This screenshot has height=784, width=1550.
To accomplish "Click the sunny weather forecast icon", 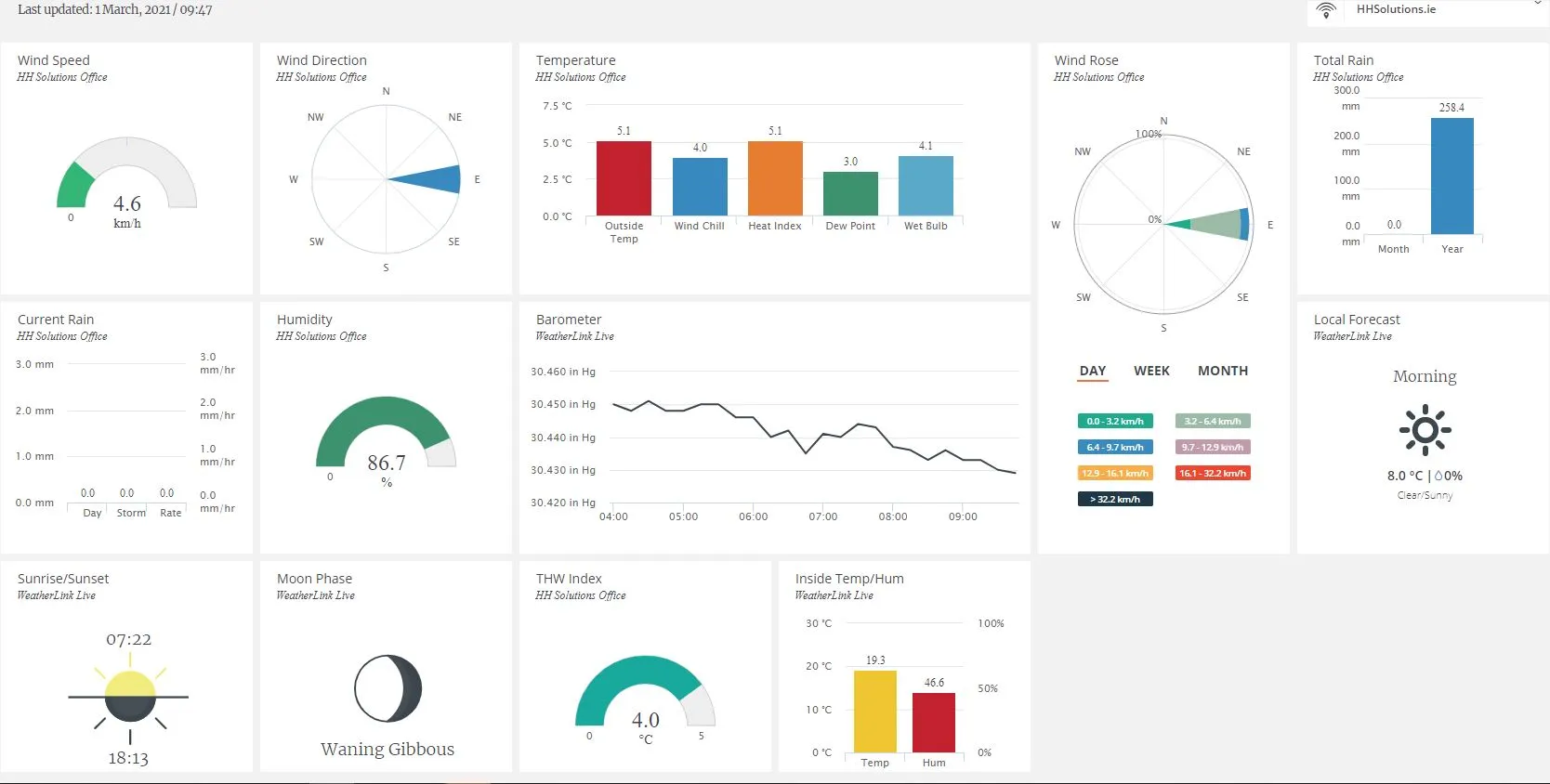I will pyautogui.click(x=1425, y=429).
